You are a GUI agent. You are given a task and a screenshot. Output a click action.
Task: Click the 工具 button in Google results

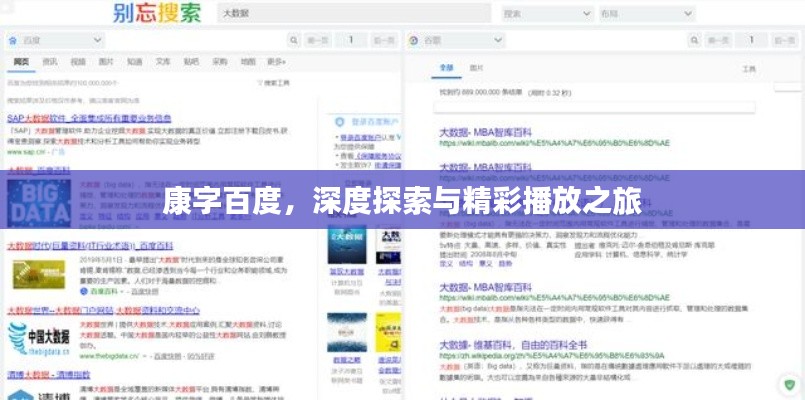tap(749, 69)
